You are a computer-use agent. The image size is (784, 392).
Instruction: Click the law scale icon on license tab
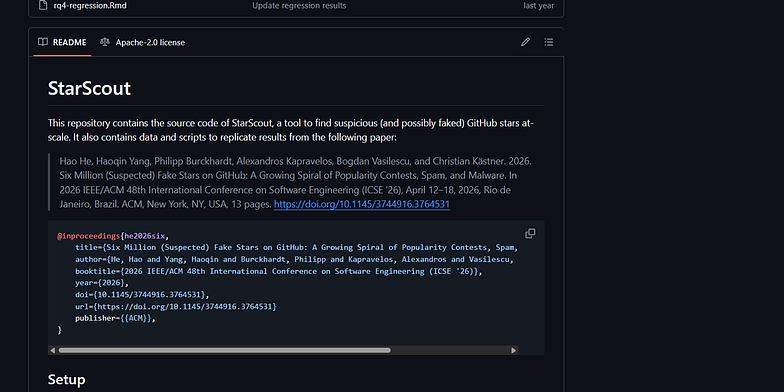(x=104, y=42)
